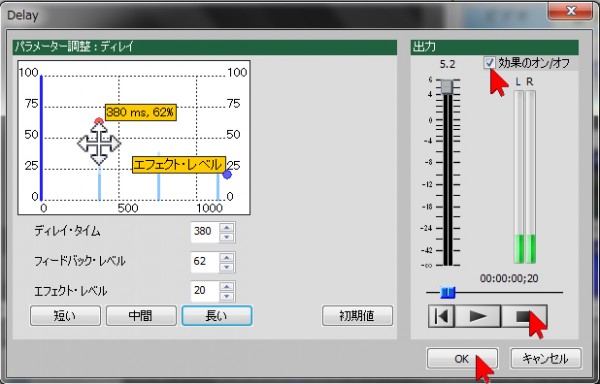The width and height of the screenshot is (600, 384).
Task: Decrease the エフェクト・レベル value with down arrow
Action: coord(227,296)
